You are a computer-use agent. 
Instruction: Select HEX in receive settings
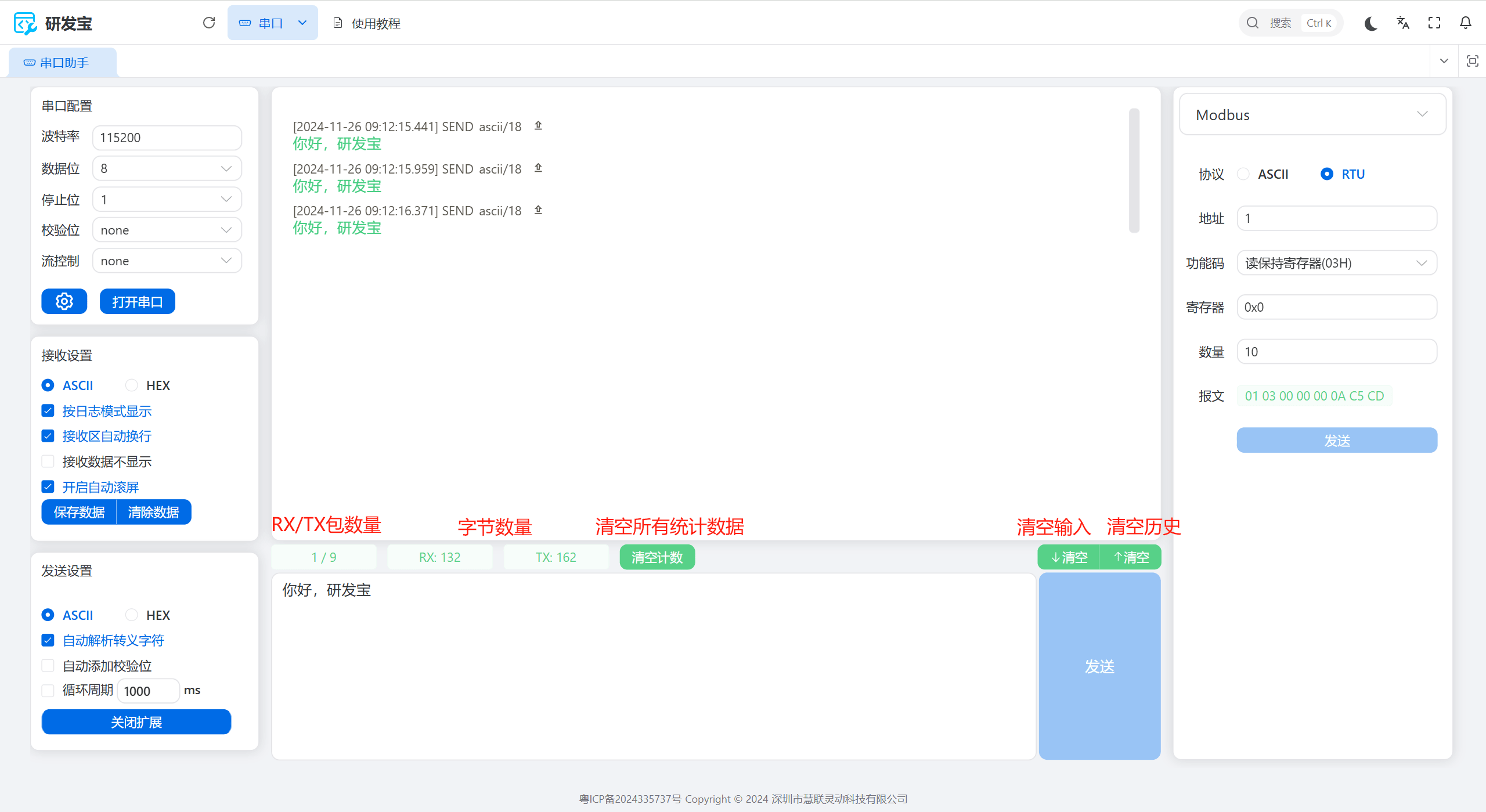coord(132,385)
